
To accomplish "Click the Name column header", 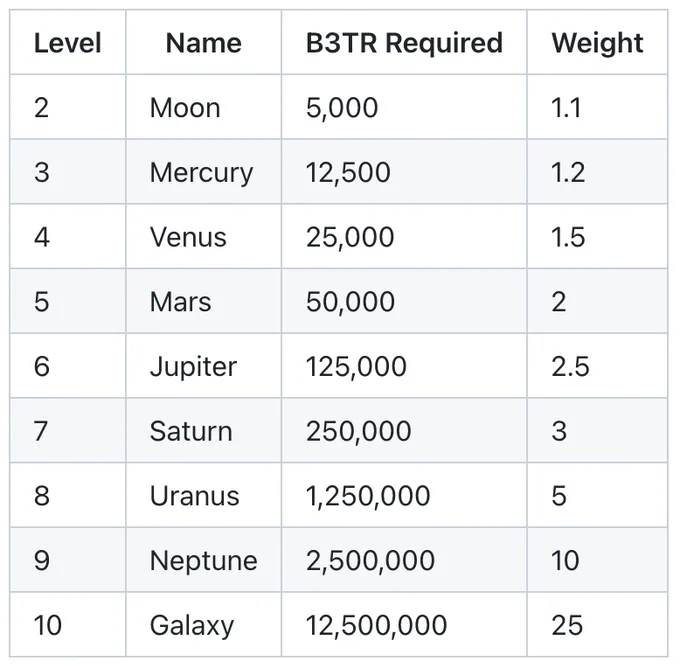I will [204, 43].
